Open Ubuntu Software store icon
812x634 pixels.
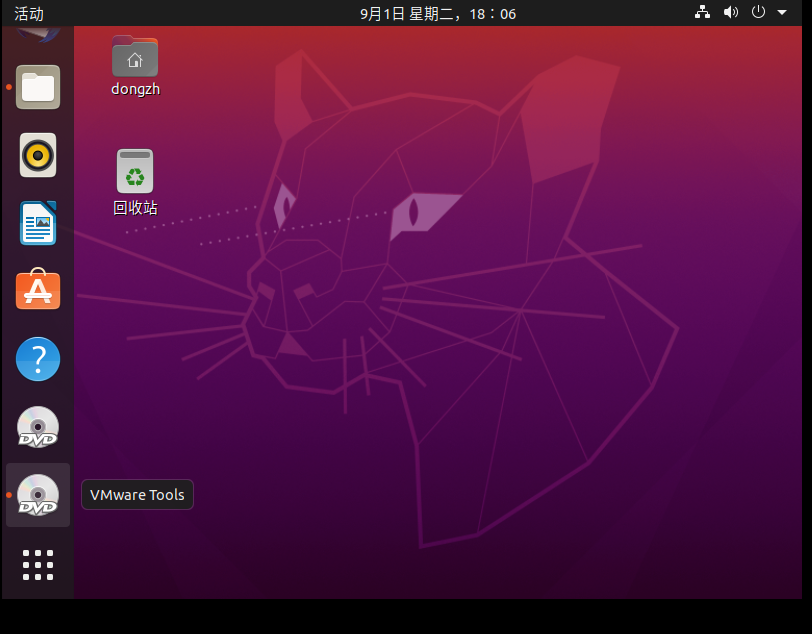point(38,289)
